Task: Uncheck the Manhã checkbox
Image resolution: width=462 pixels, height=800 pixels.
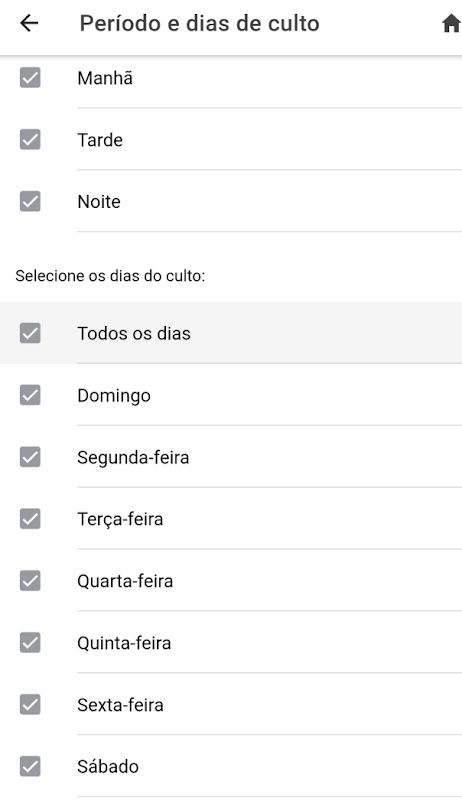Action: tap(30, 78)
